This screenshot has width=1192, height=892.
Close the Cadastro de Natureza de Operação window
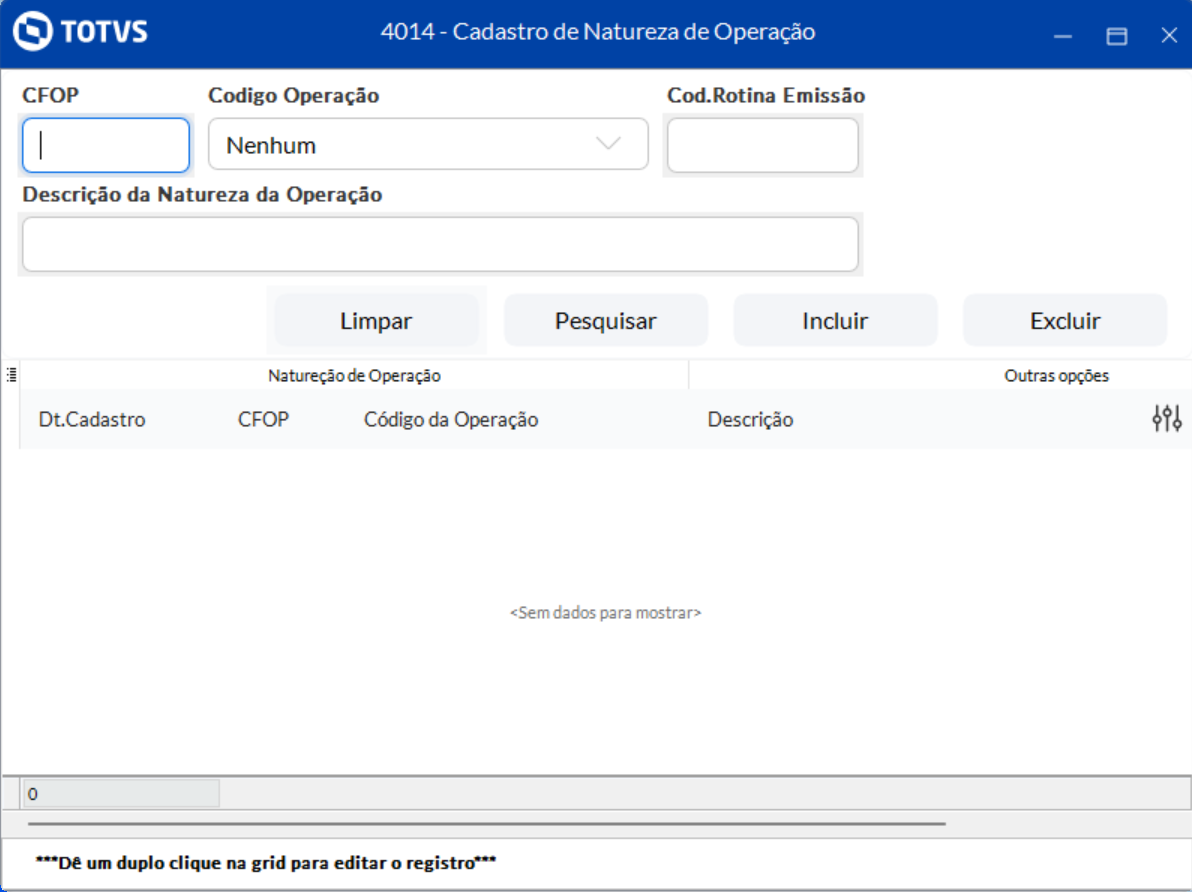click(x=1169, y=36)
